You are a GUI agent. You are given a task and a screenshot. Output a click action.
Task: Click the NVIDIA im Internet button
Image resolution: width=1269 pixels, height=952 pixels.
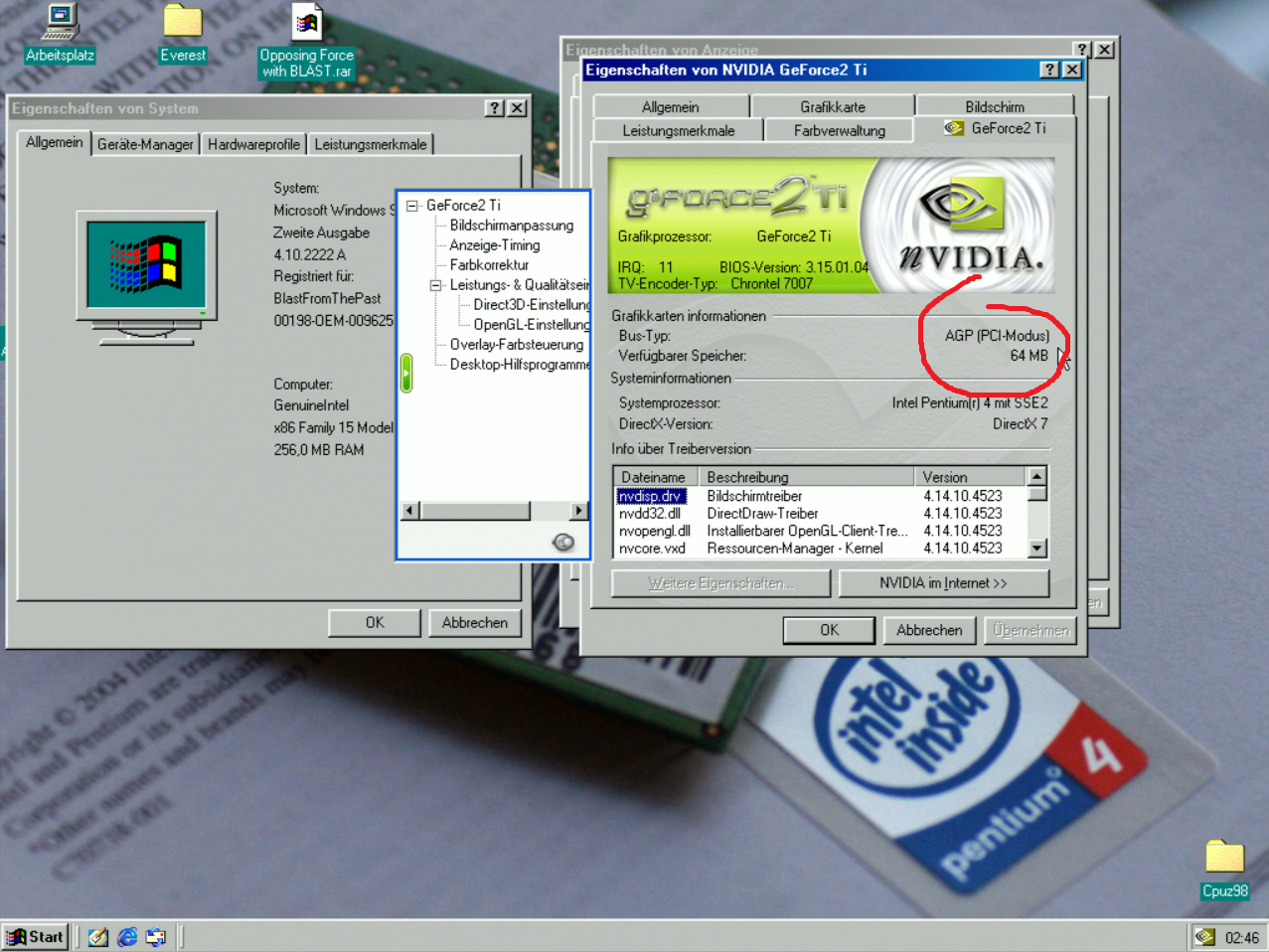(943, 583)
